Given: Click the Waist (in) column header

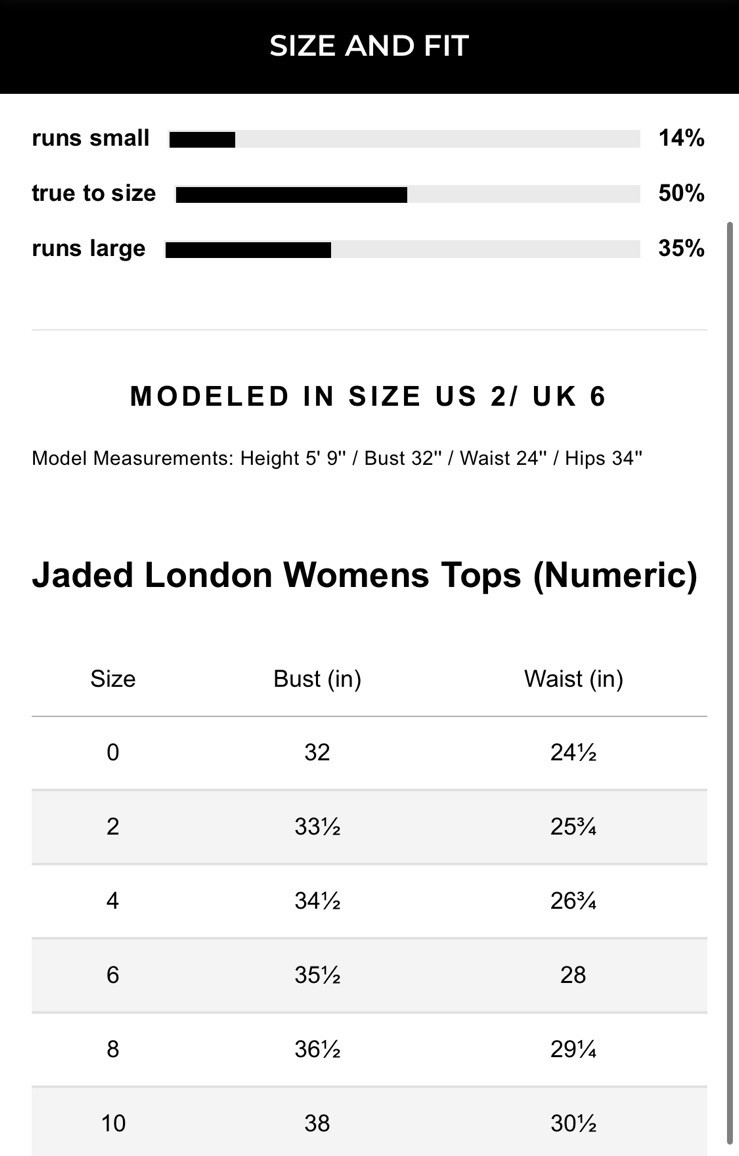Looking at the screenshot, I should click(x=573, y=679).
